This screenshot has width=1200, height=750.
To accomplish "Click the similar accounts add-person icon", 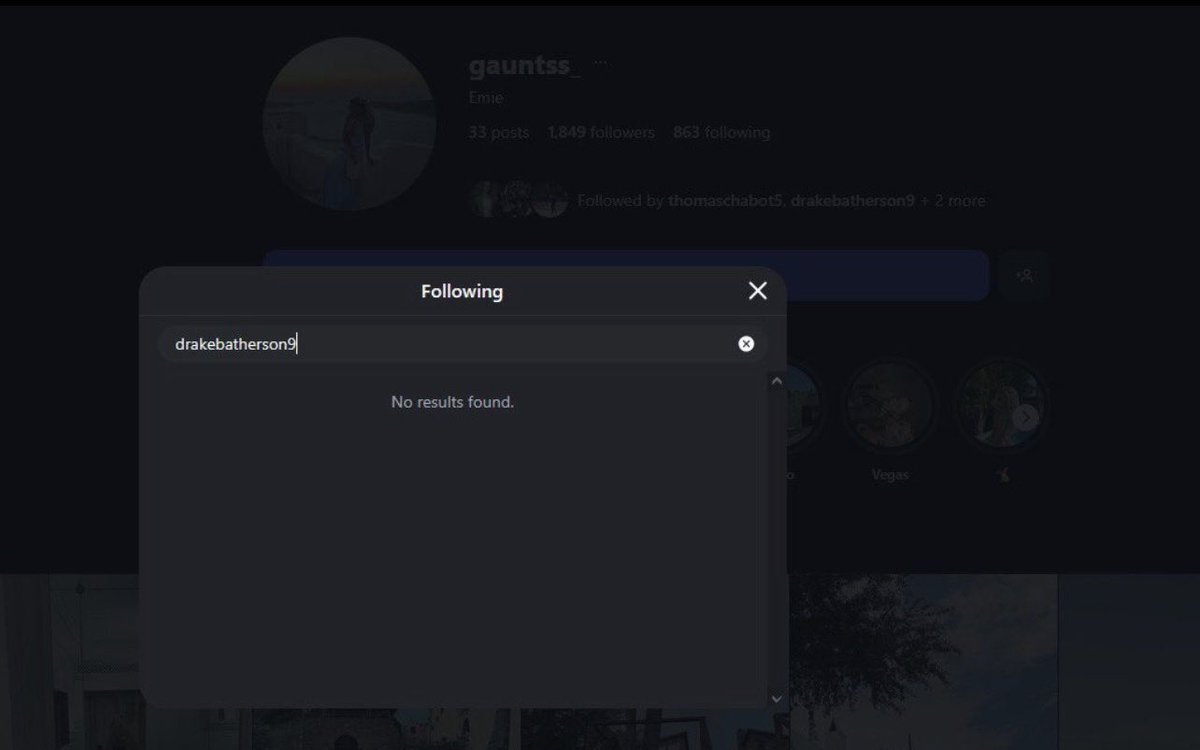I will (1024, 275).
